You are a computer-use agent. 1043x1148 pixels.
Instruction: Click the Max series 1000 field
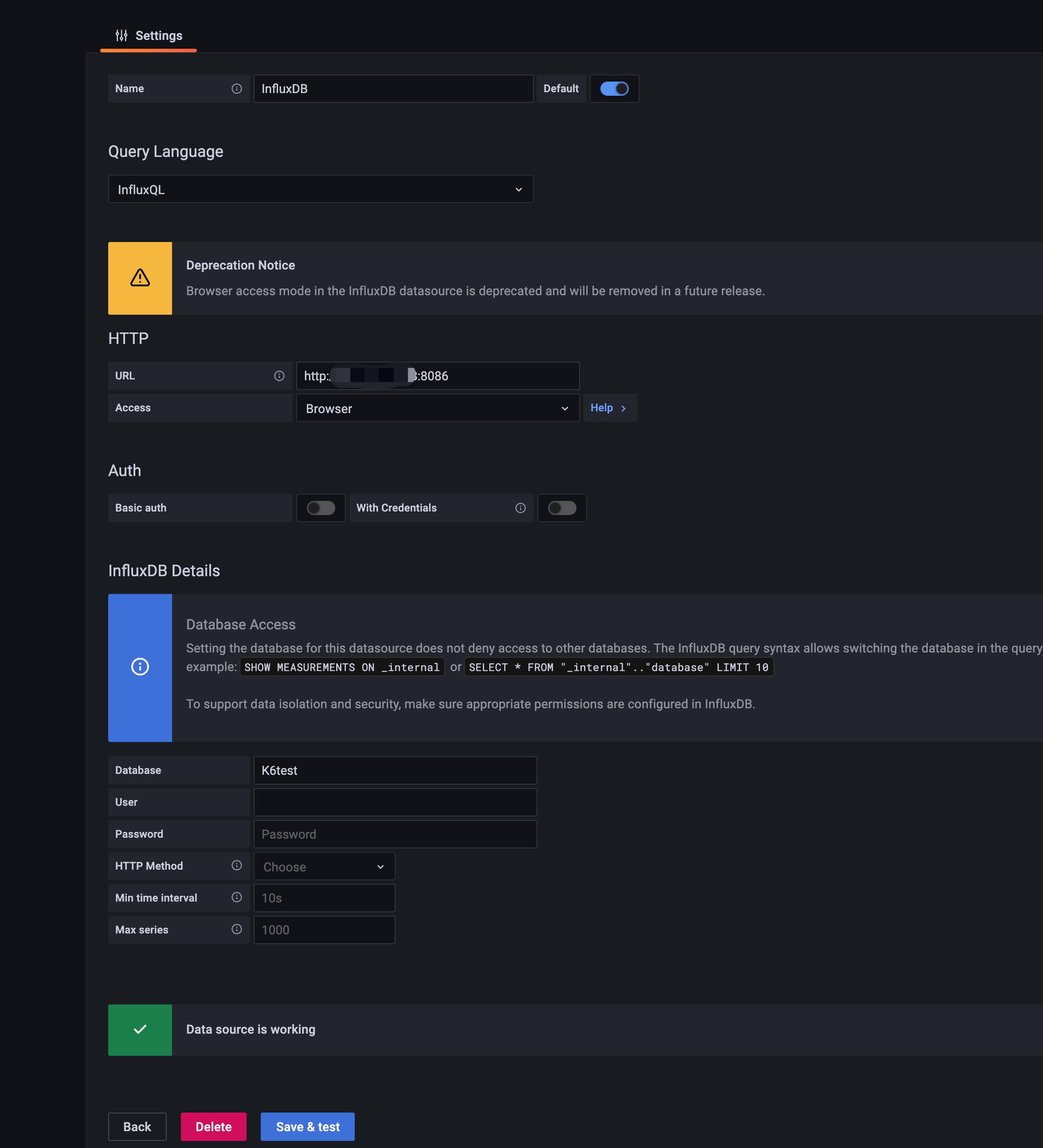(x=324, y=930)
